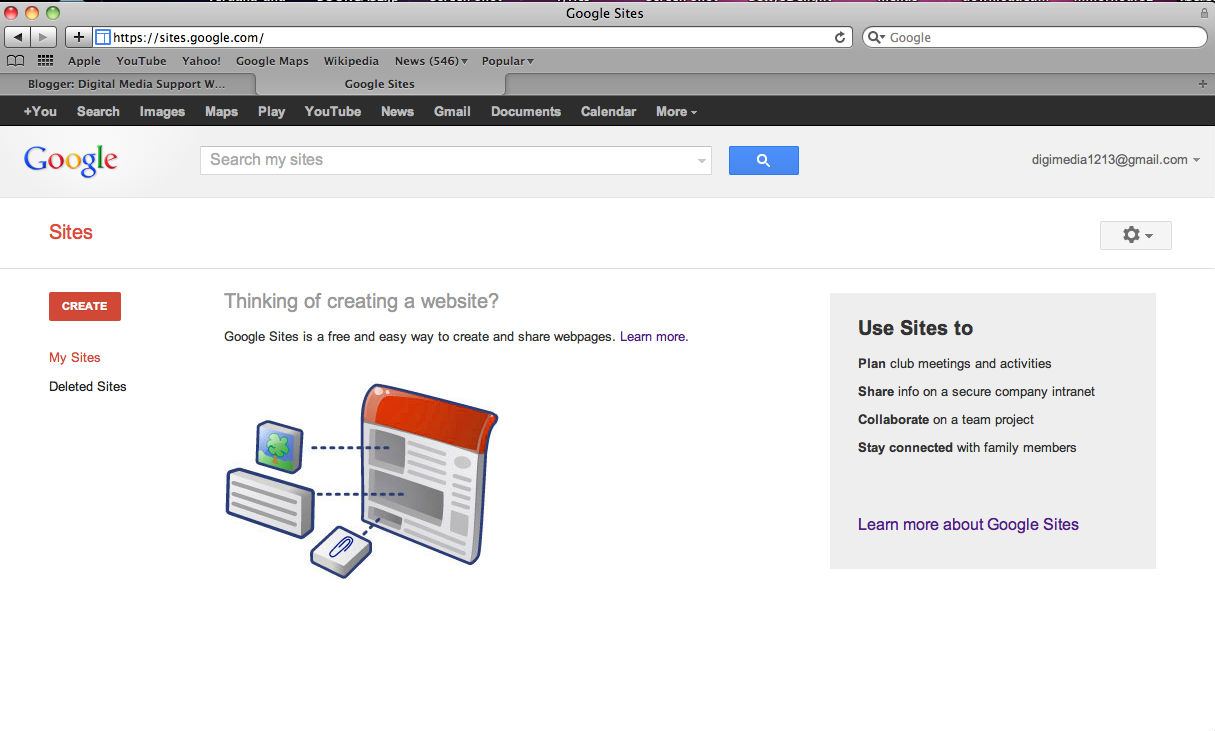The height and width of the screenshot is (731, 1215).
Task: Click the Sites heading link
Action: click(71, 232)
